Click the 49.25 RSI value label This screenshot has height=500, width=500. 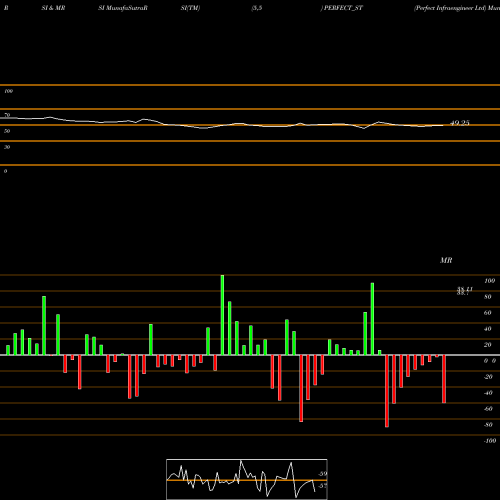(460, 123)
